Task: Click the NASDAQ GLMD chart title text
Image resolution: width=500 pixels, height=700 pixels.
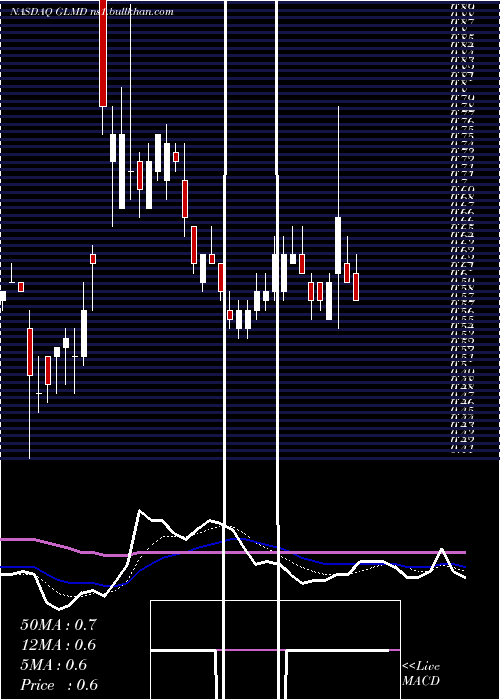Action: click(x=92, y=12)
